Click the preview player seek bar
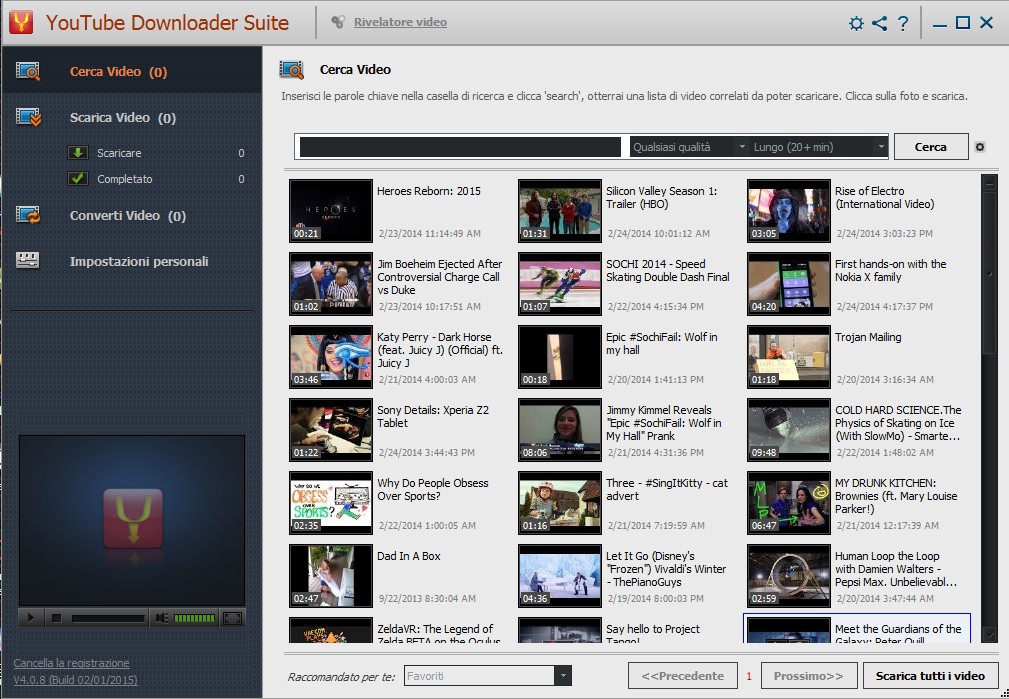1009x699 pixels. 108,618
